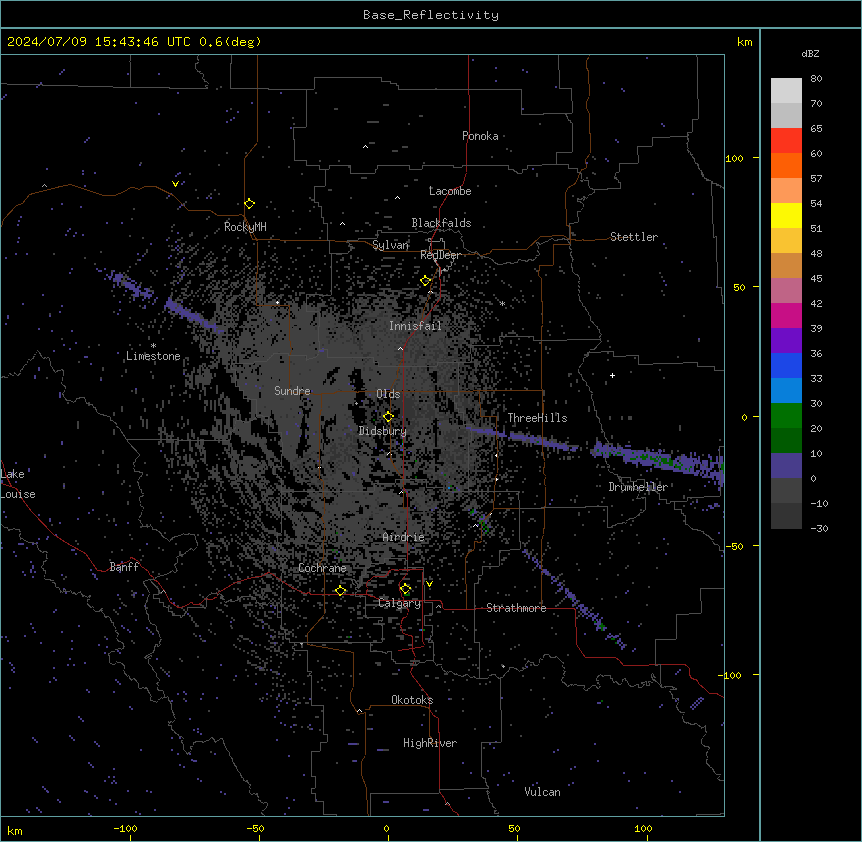Click the Limestone label
The height and width of the screenshot is (842, 862).
[x=153, y=356]
